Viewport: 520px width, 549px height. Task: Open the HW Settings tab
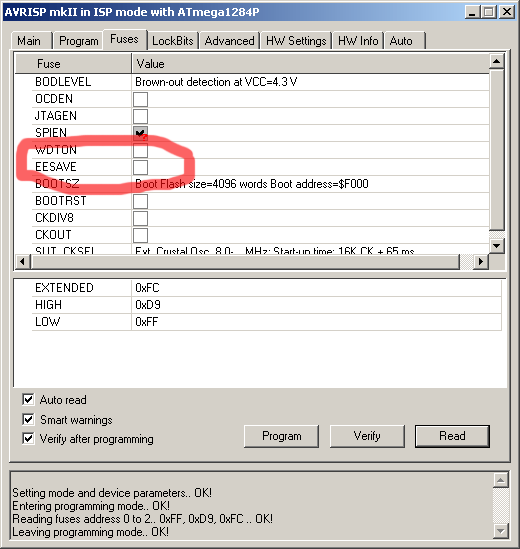tap(296, 41)
